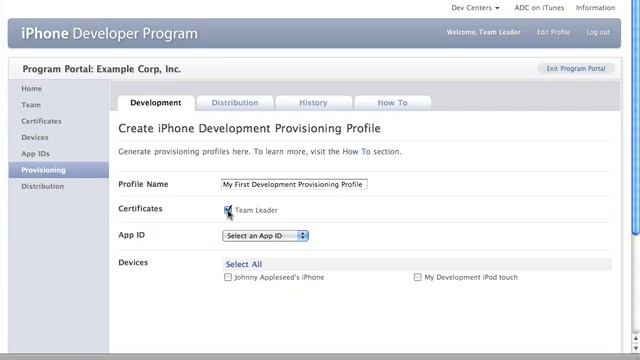Open the sidebar Distribution section
This screenshot has height=360, width=640.
click(42, 187)
